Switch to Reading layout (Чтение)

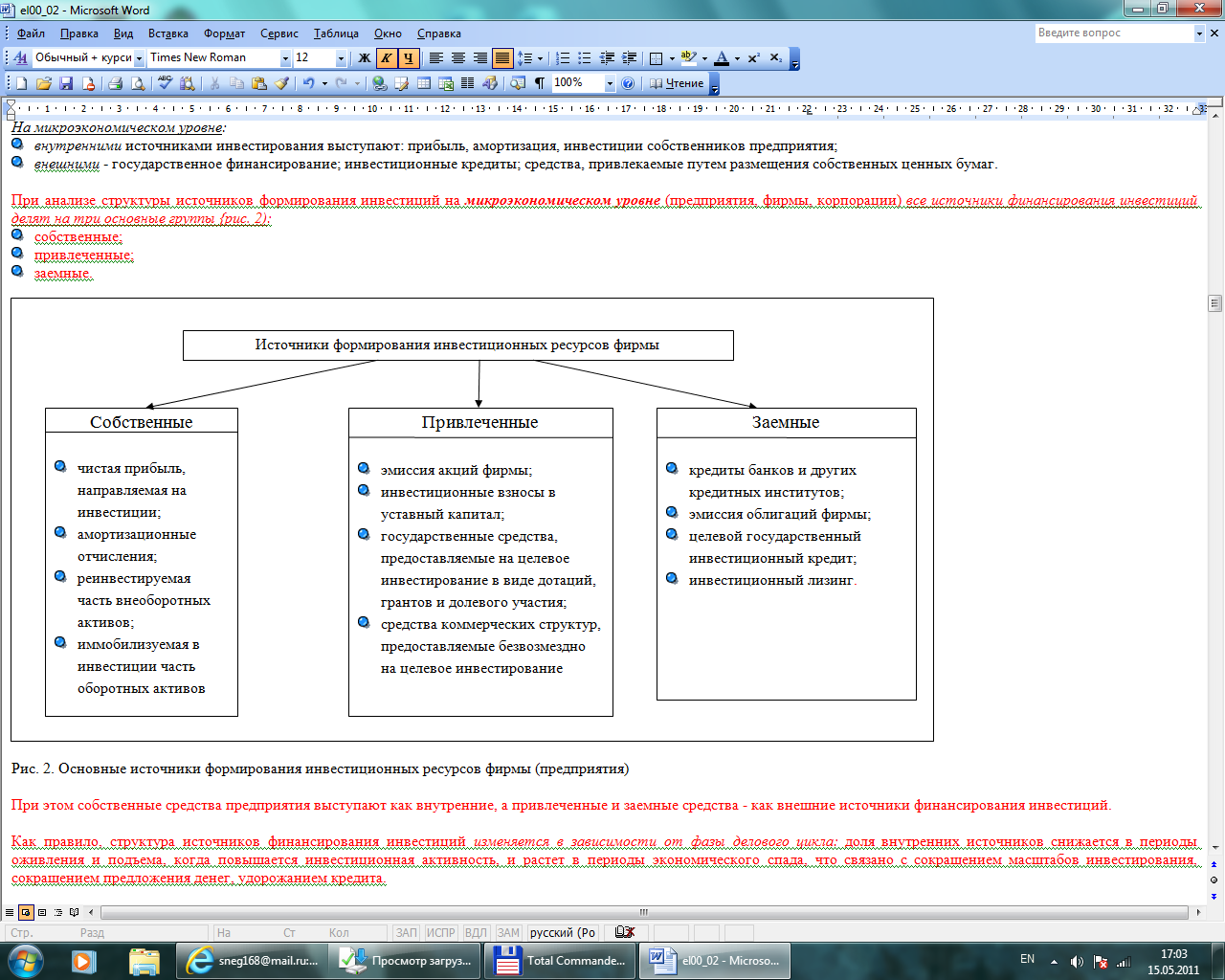[677, 83]
